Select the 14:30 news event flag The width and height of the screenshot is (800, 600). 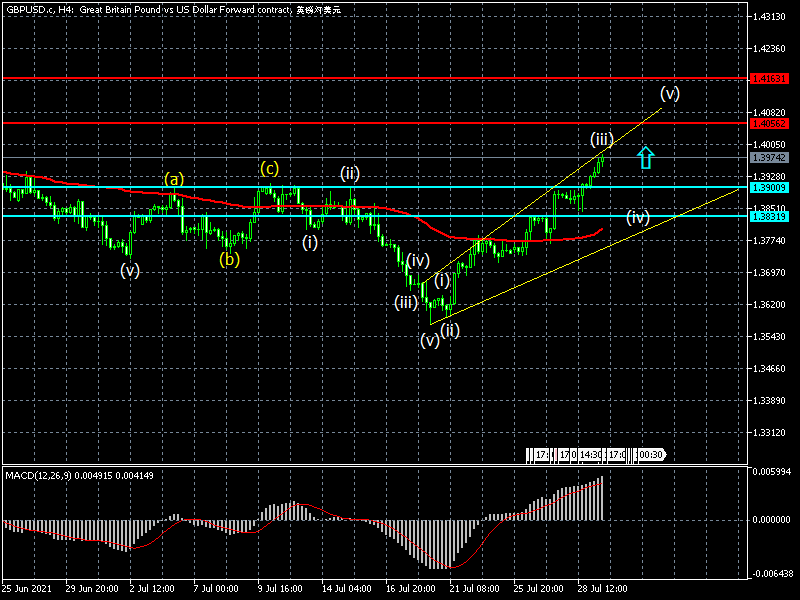[x=591, y=455]
